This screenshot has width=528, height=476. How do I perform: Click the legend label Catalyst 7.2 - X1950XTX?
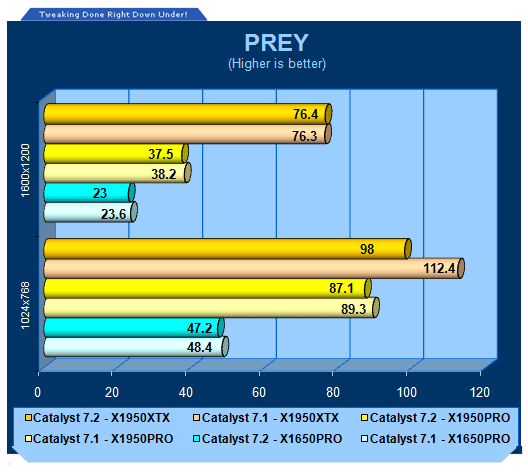(x=101, y=418)
